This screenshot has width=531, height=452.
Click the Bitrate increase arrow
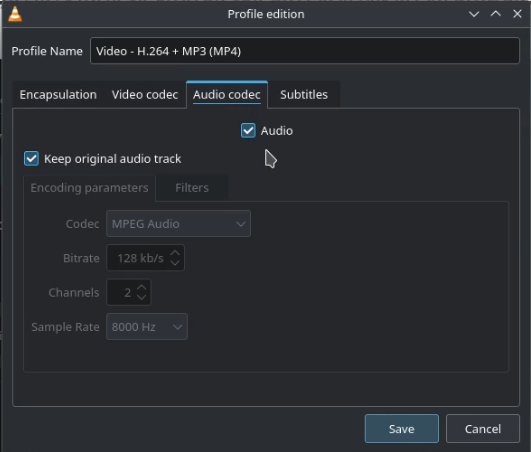(x=175, y=253)
